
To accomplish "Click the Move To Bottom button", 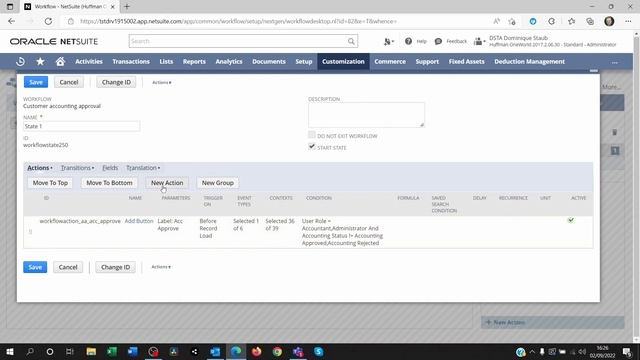I will coord(109,183).
